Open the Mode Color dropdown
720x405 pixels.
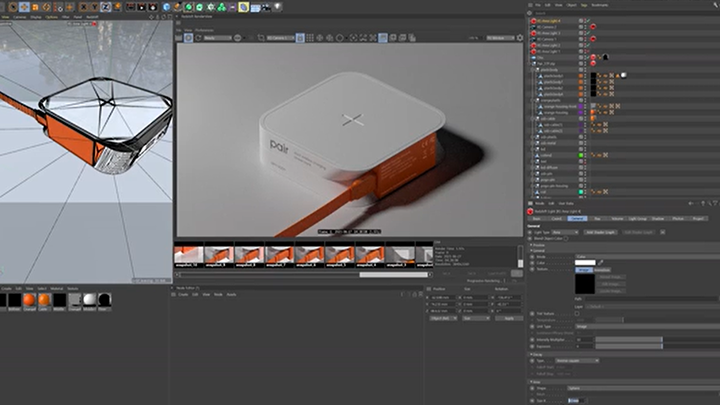coord(647,257)
